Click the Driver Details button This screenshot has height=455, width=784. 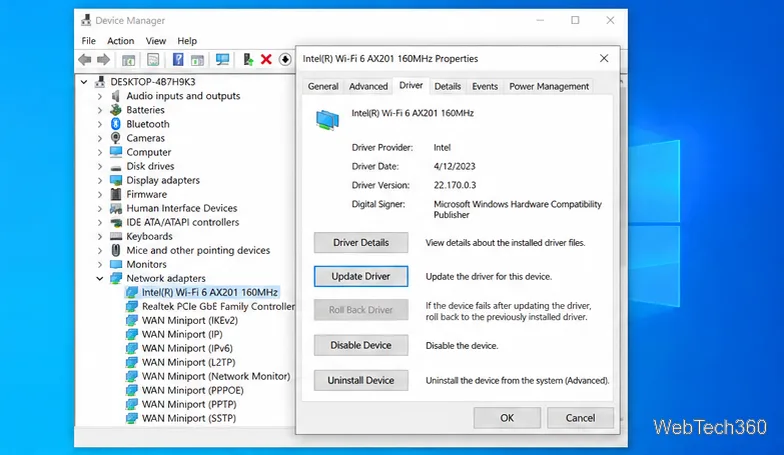(x=361, y=242)
